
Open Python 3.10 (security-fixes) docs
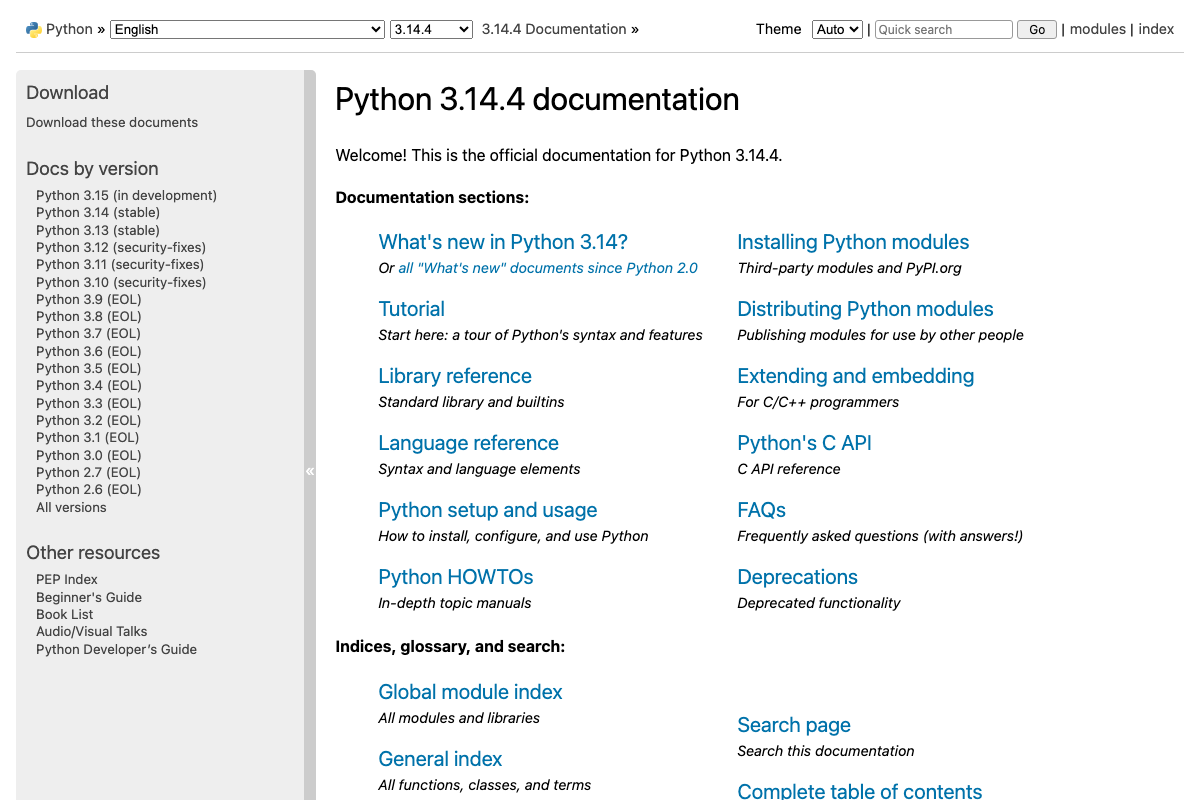[121, 282]
